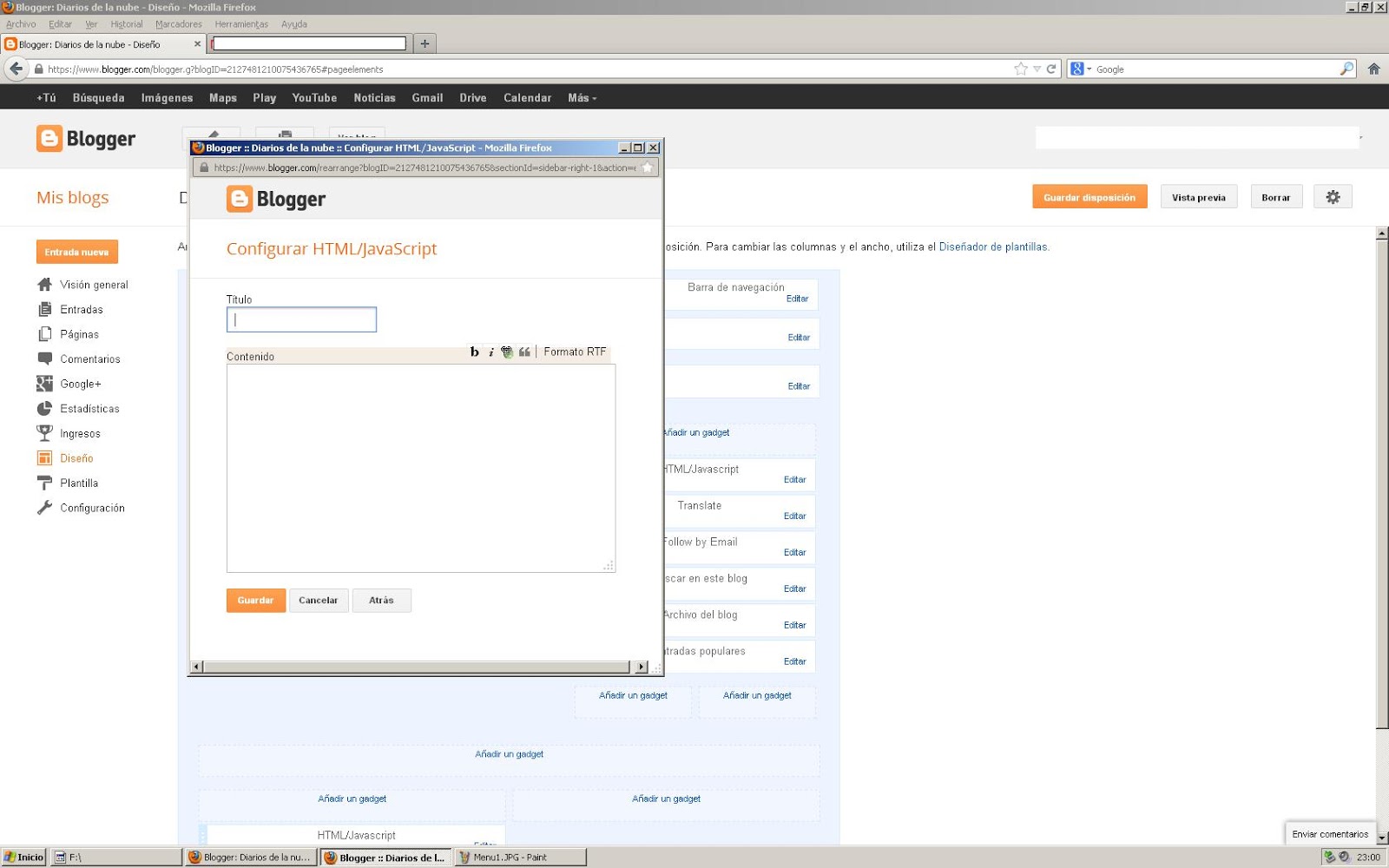Click the Enviar comentarios button
This screenshot has width=1389, height=868.
point(1330,834)
